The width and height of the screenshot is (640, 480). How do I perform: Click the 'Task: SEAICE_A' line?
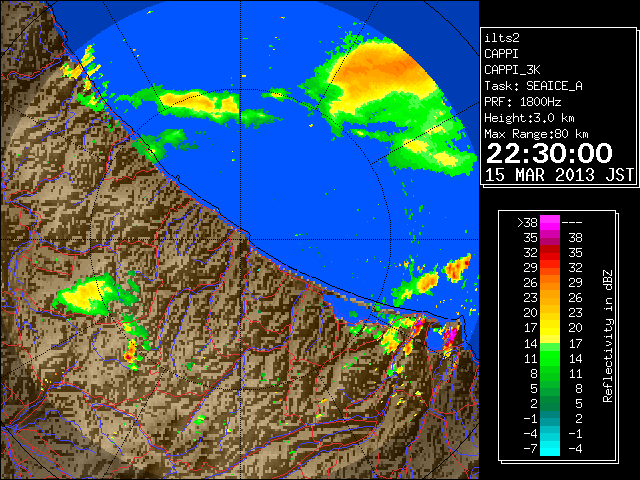(533, 86)
